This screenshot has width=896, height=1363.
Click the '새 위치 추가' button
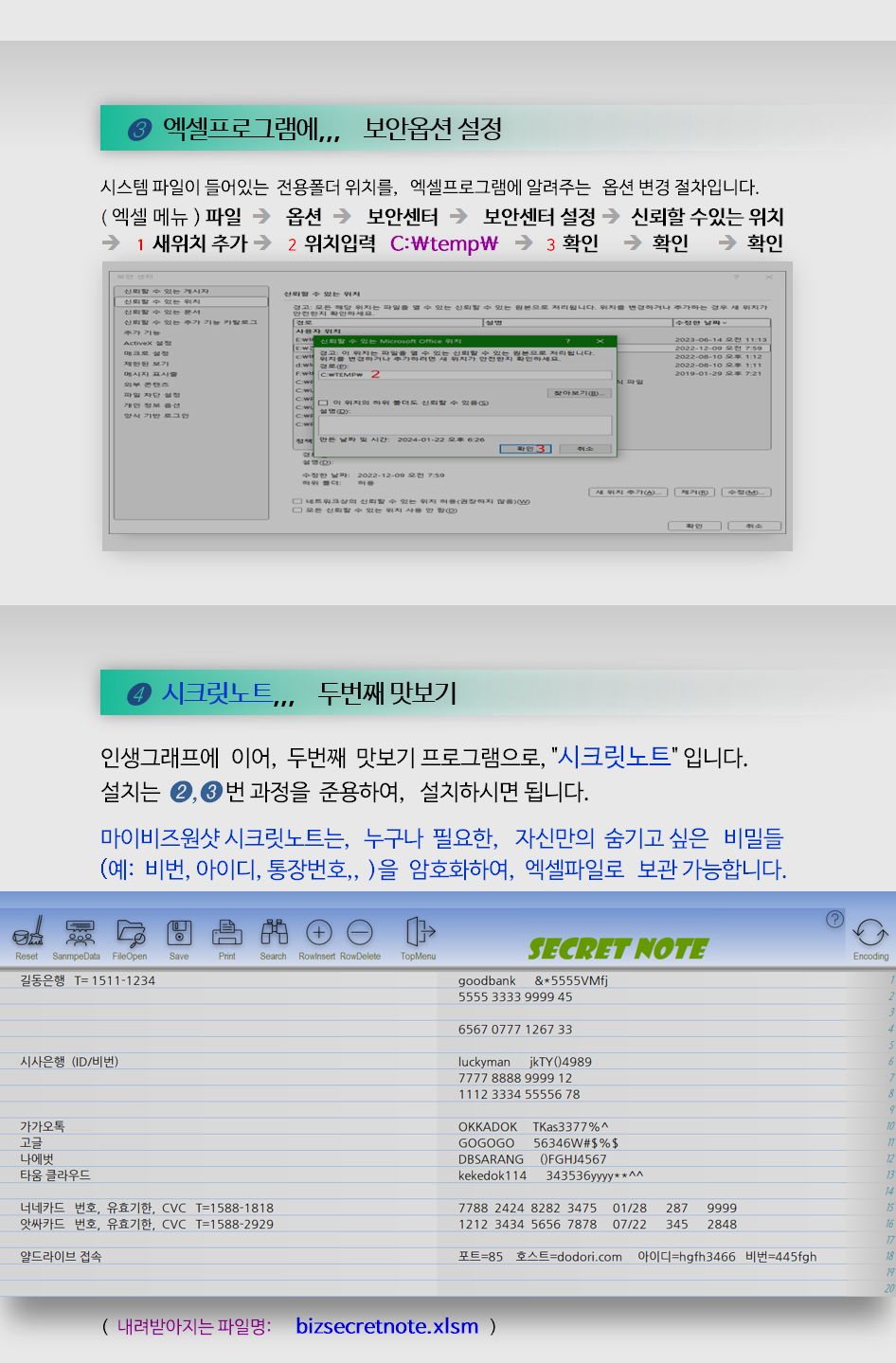coord(628,493)
